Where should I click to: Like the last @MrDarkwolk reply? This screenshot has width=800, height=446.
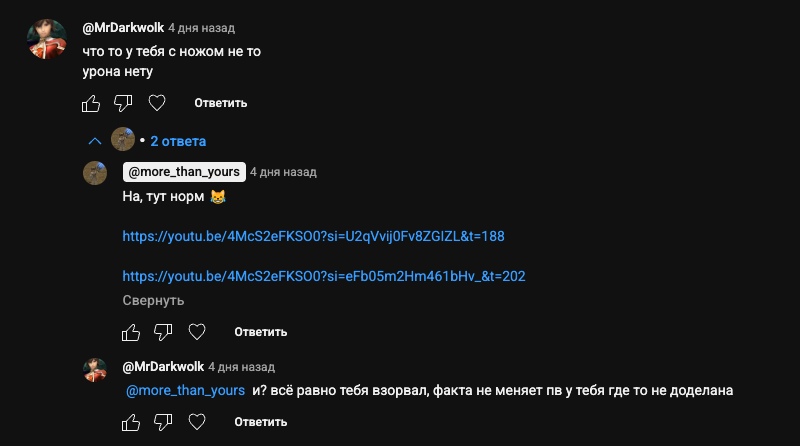pos(131,422)
